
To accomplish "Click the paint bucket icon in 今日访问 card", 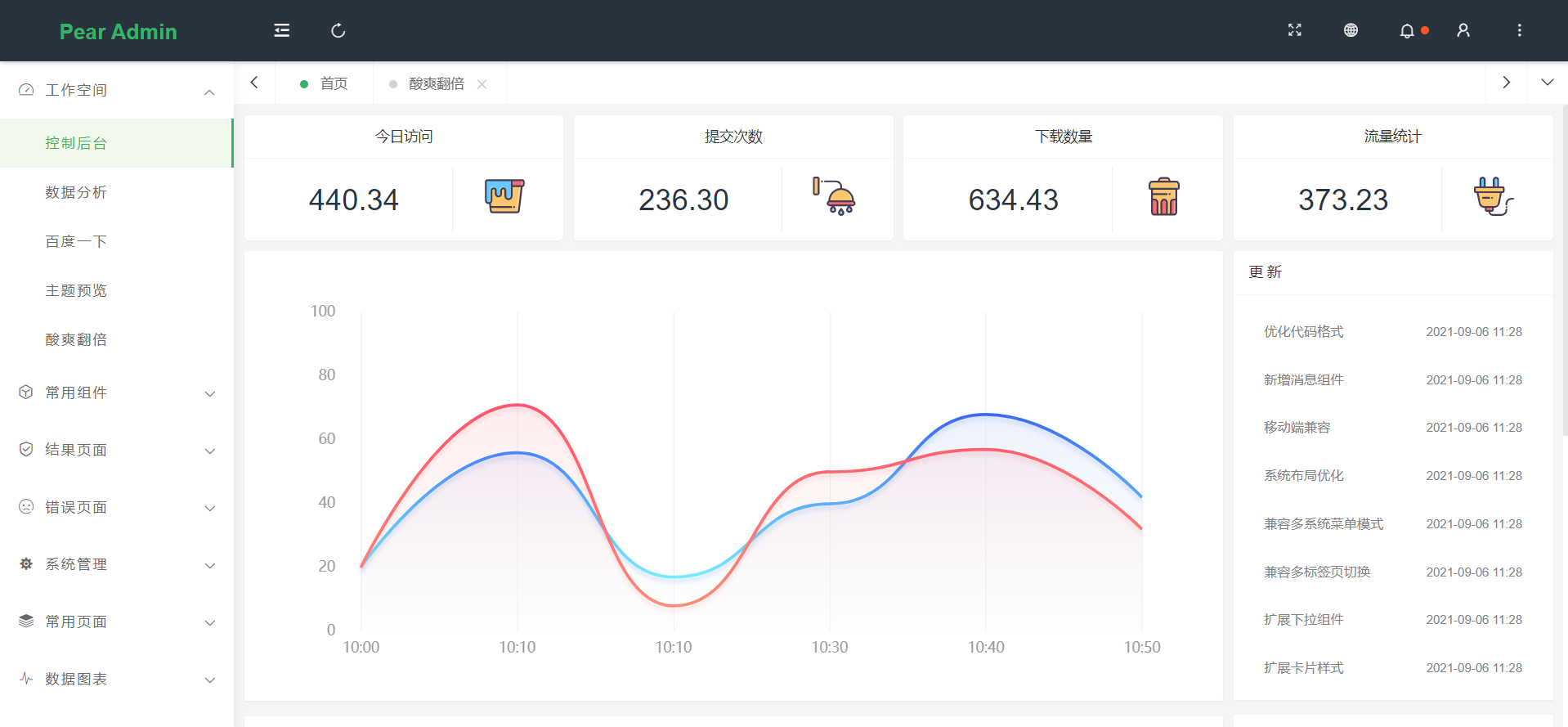I will click(504, 196).
